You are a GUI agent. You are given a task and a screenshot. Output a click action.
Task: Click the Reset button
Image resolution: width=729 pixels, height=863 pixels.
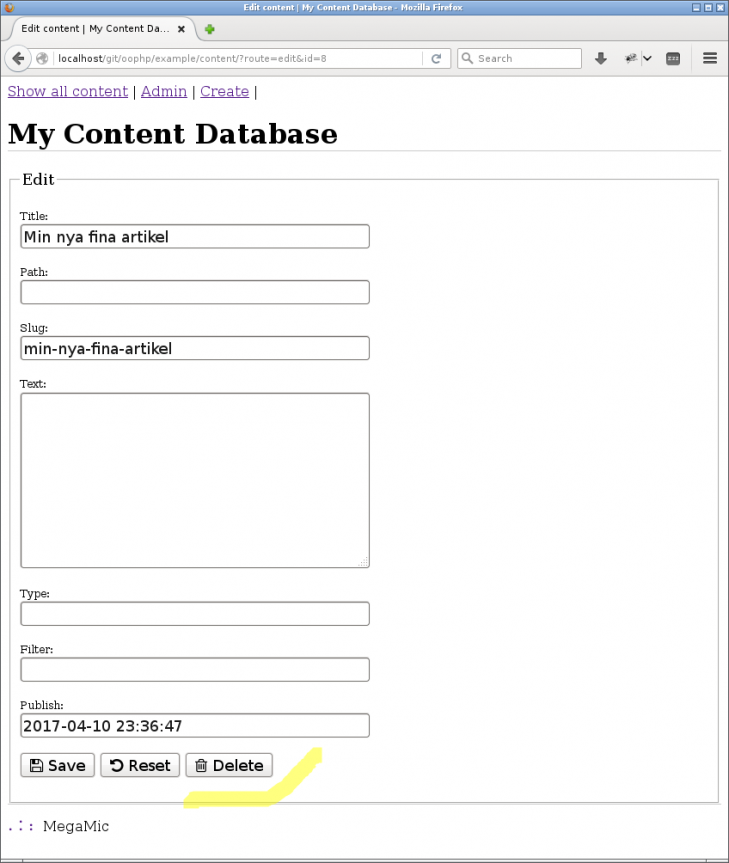pyautogui.click(x=140, y=766)
